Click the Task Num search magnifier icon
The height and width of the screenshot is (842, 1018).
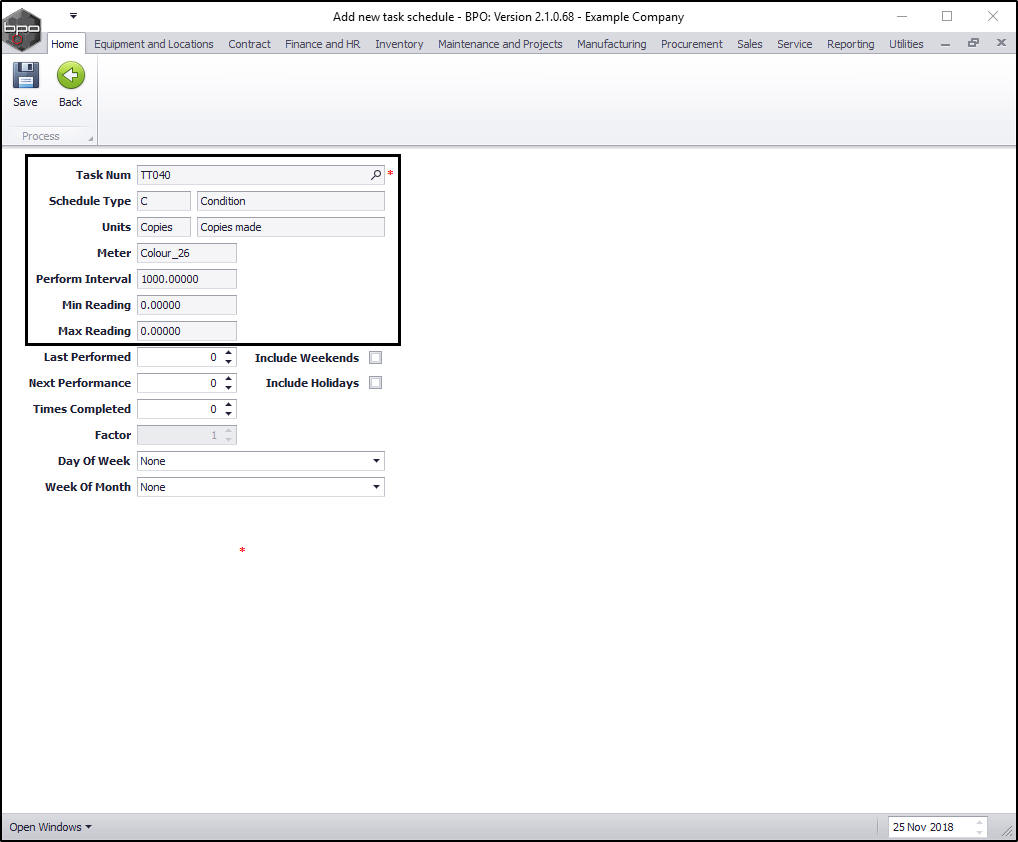click(x=376, y=175)
